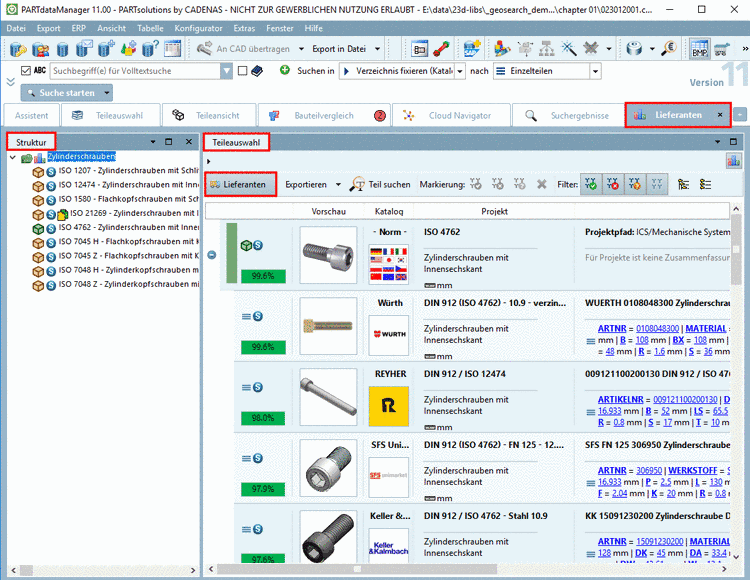The height and width of the screenshot is (580, 750).
Task: Toggle the ABC full-text search checkbox
Action: (26, 71)
